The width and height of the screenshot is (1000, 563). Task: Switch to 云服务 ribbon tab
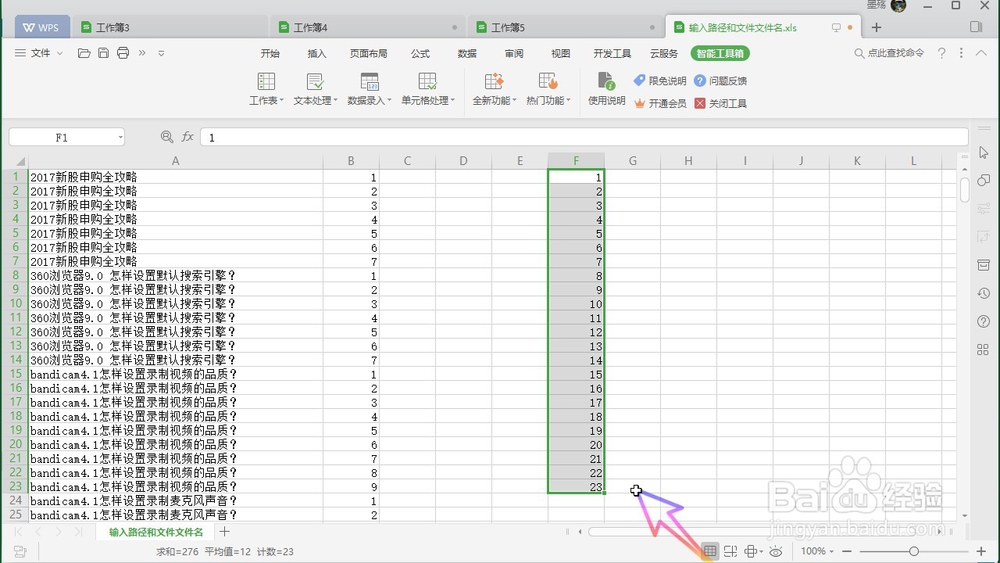(663, 54)
